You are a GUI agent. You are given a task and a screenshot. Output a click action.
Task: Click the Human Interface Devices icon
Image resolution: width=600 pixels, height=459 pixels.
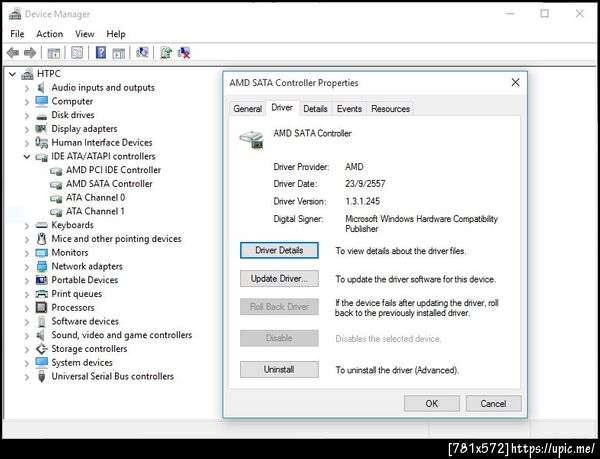[x=41, y=143]
